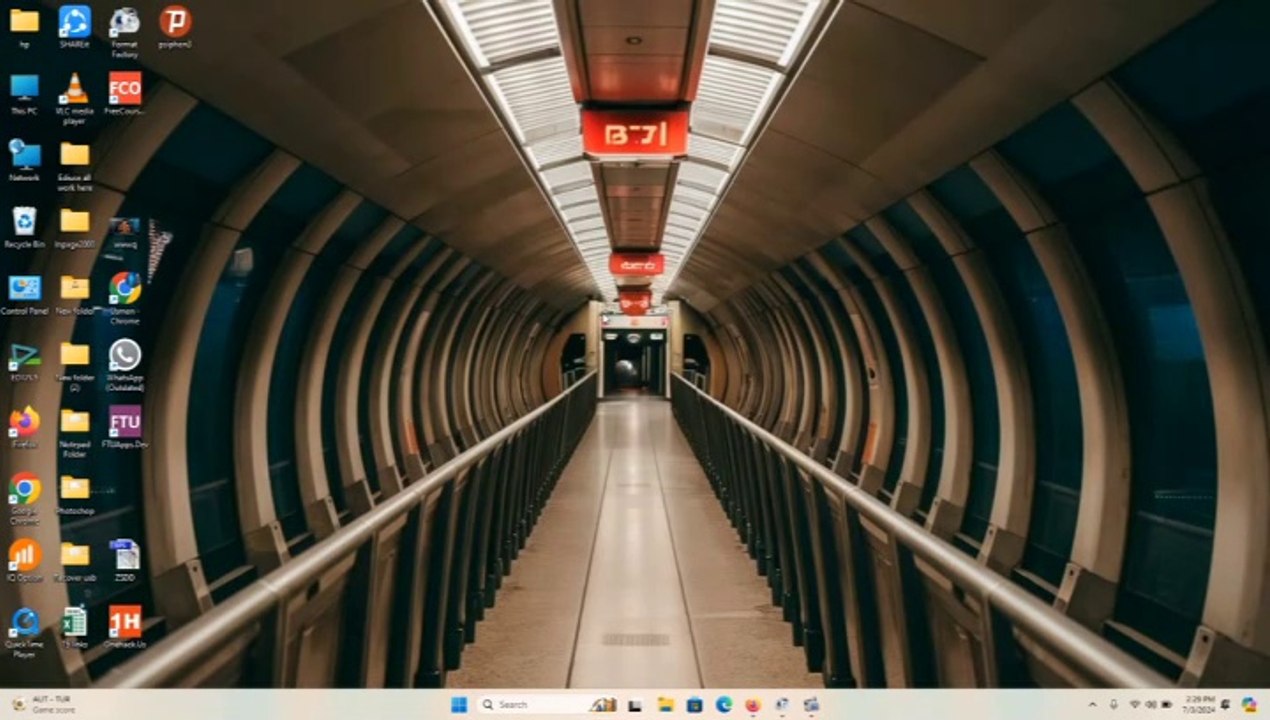1270x720 pixels.
Task: Select the Recycle Bin icon
Action: pyautogui.click(x=24, y=227)
